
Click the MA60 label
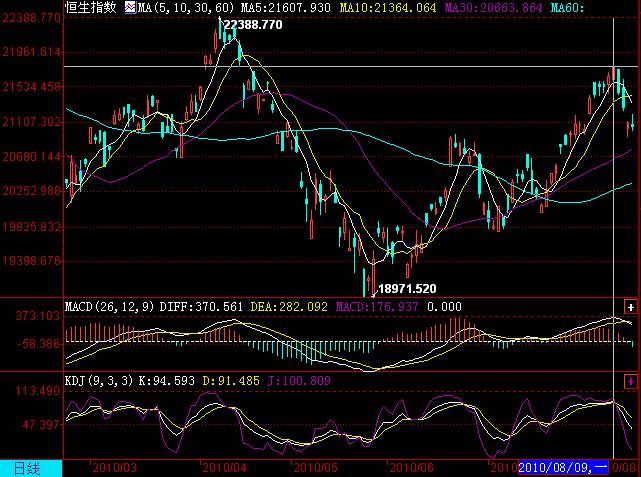(x=567, y=8)
